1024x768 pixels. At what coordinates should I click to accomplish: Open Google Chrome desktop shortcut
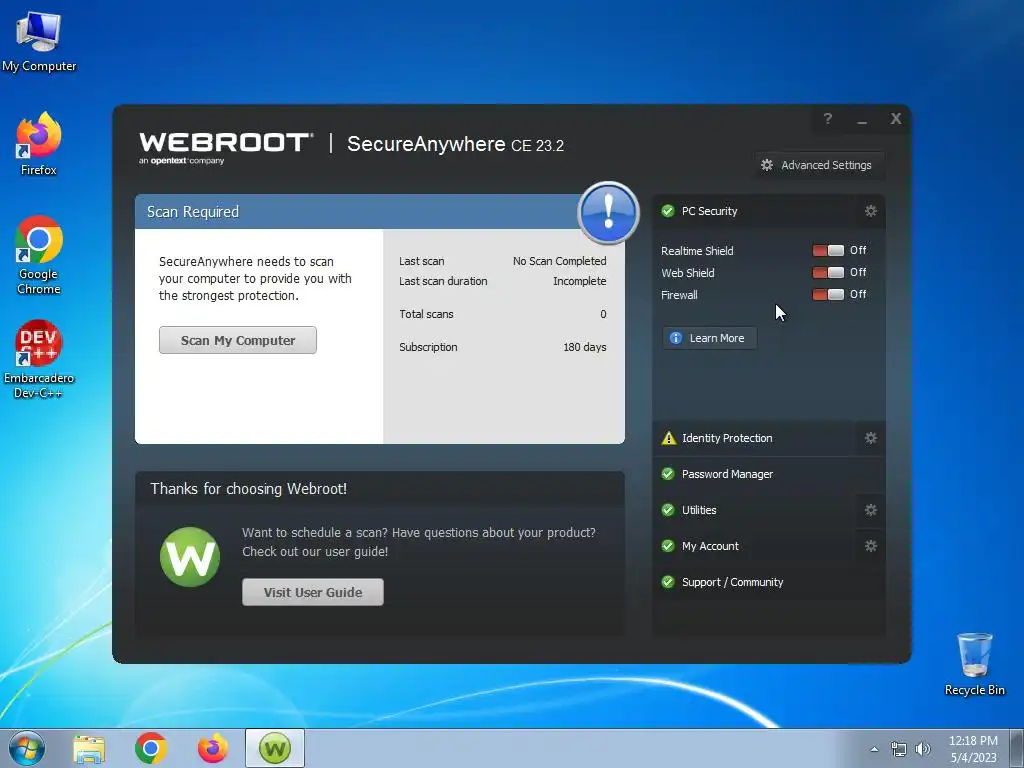tap(39, 255)
